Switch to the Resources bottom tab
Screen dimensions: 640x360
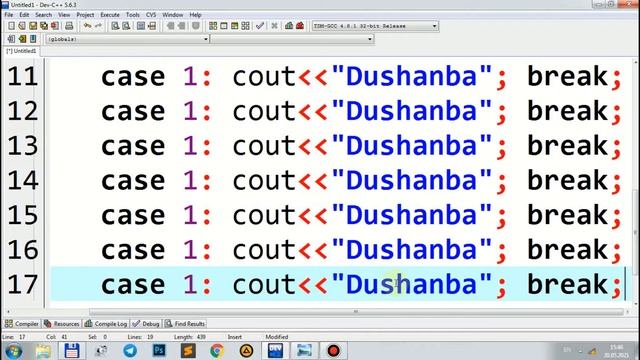pyautogui.click(x=62, y=324)
